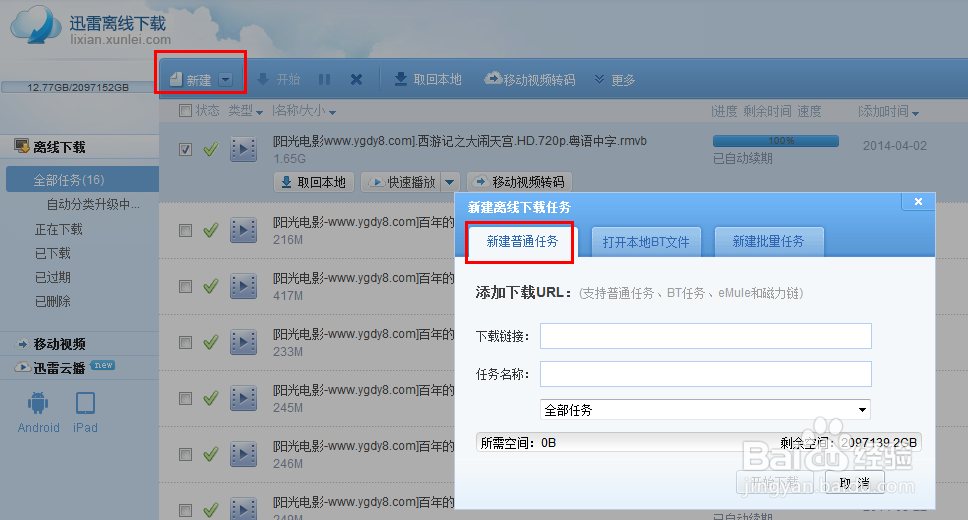
Task: Click 取回本地 in the top toolbar
Action: 428,79
